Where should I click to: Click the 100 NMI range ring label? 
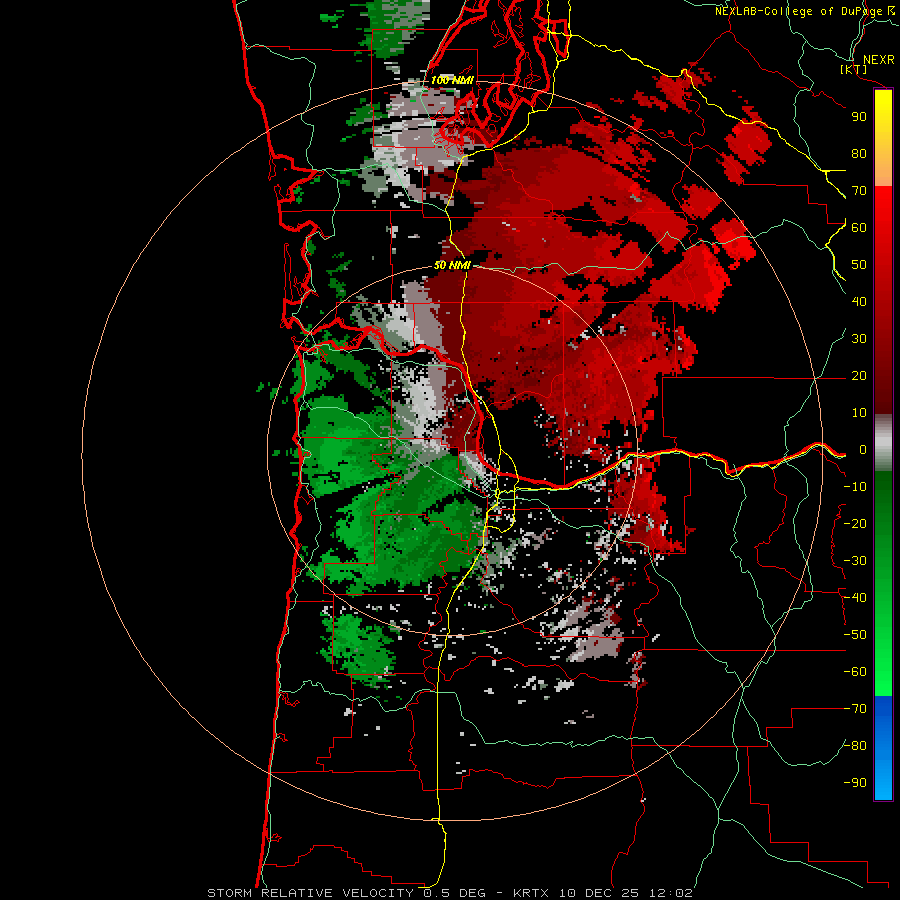[452, 80]
